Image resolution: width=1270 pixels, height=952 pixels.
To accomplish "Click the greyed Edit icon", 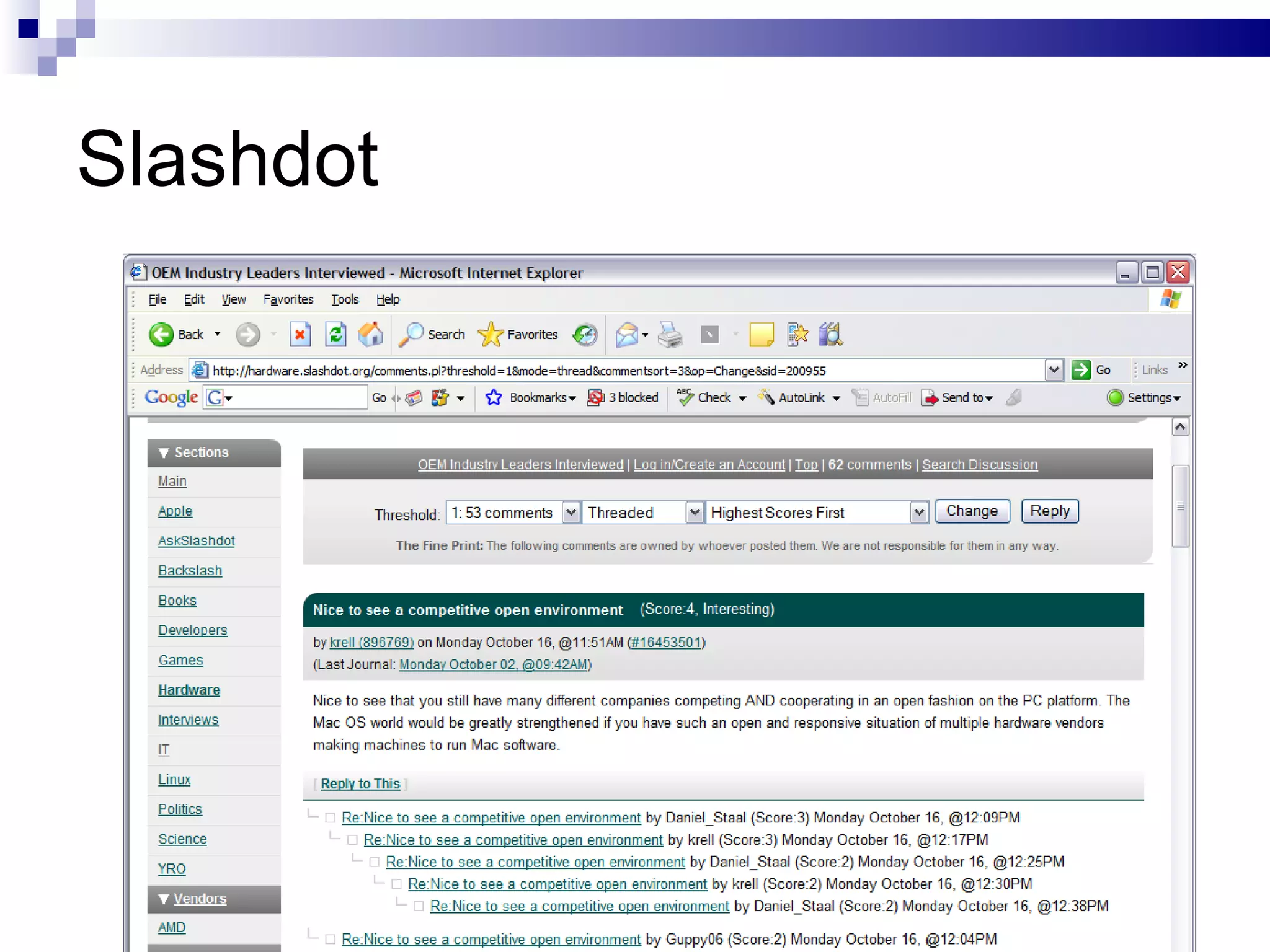I will click(x=709, y=335).
